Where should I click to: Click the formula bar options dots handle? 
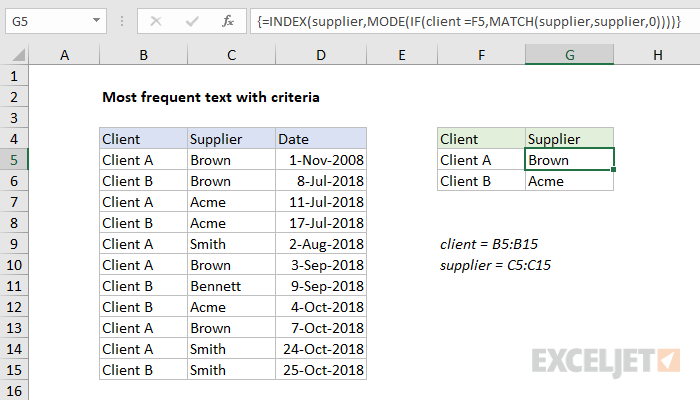[x=121, y=21]
